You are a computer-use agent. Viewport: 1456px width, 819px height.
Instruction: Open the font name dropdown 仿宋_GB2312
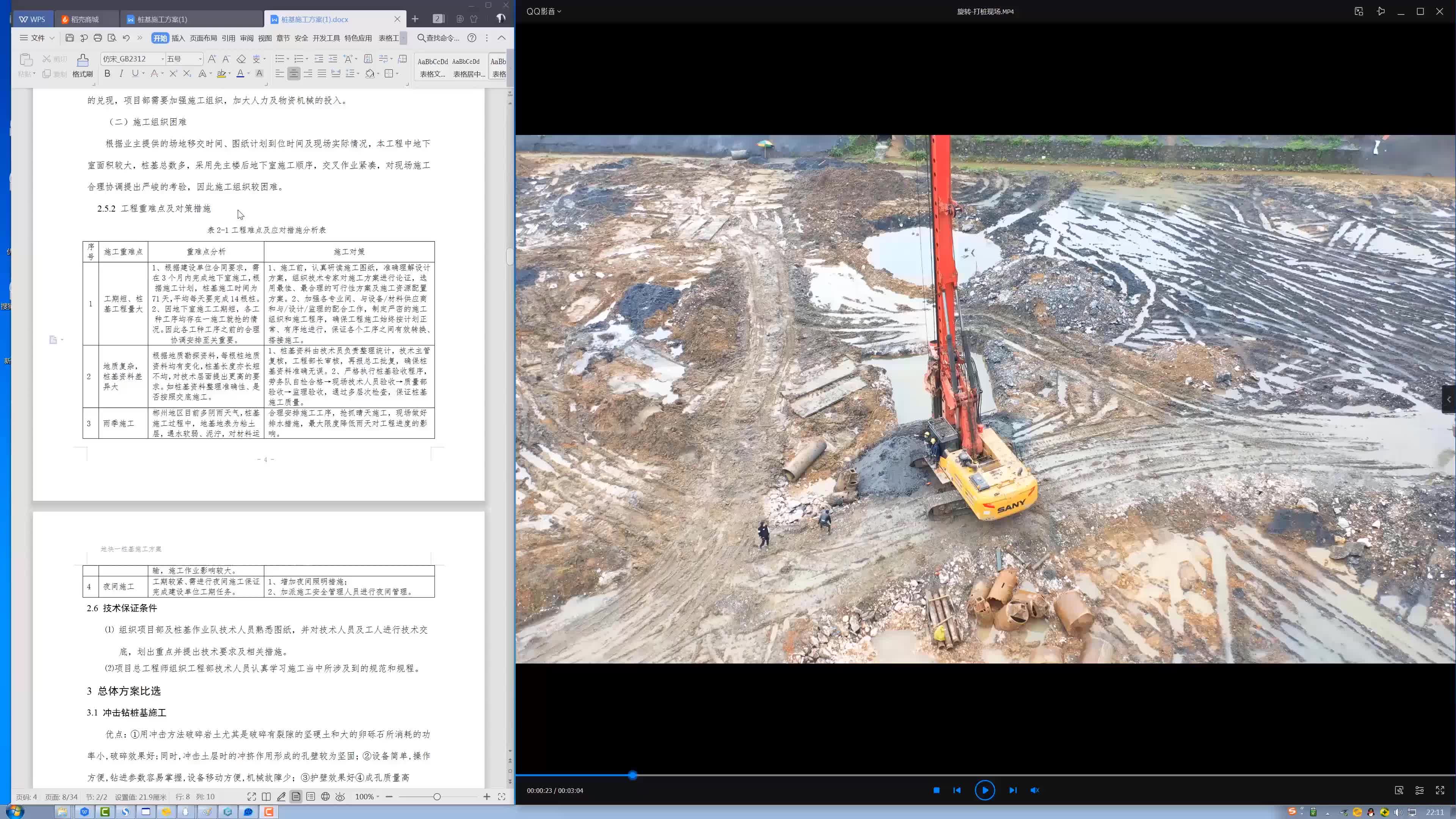tap(163, 59)
